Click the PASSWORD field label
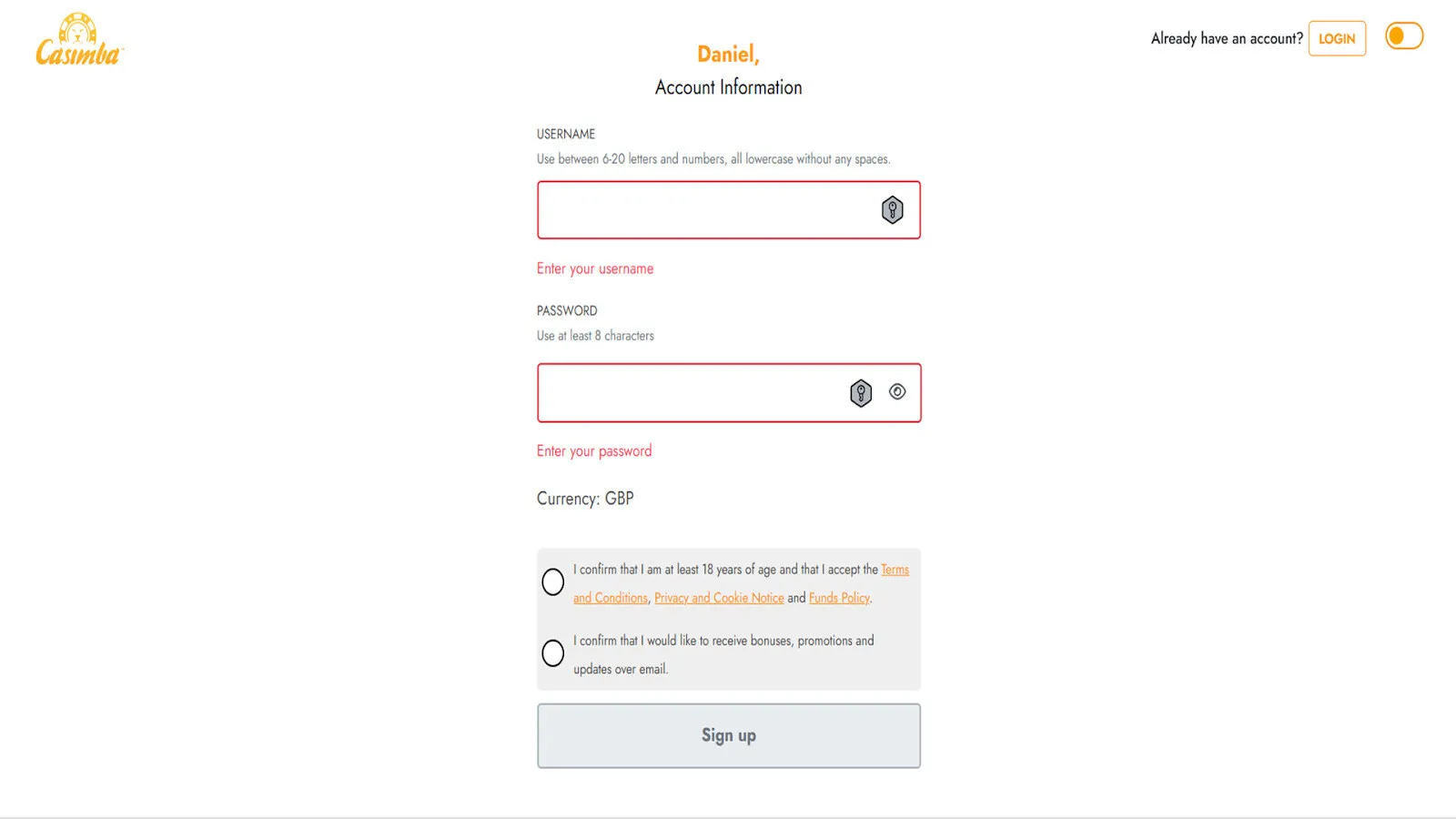Viewport: 1456px width, 819px height. (567, 310)
